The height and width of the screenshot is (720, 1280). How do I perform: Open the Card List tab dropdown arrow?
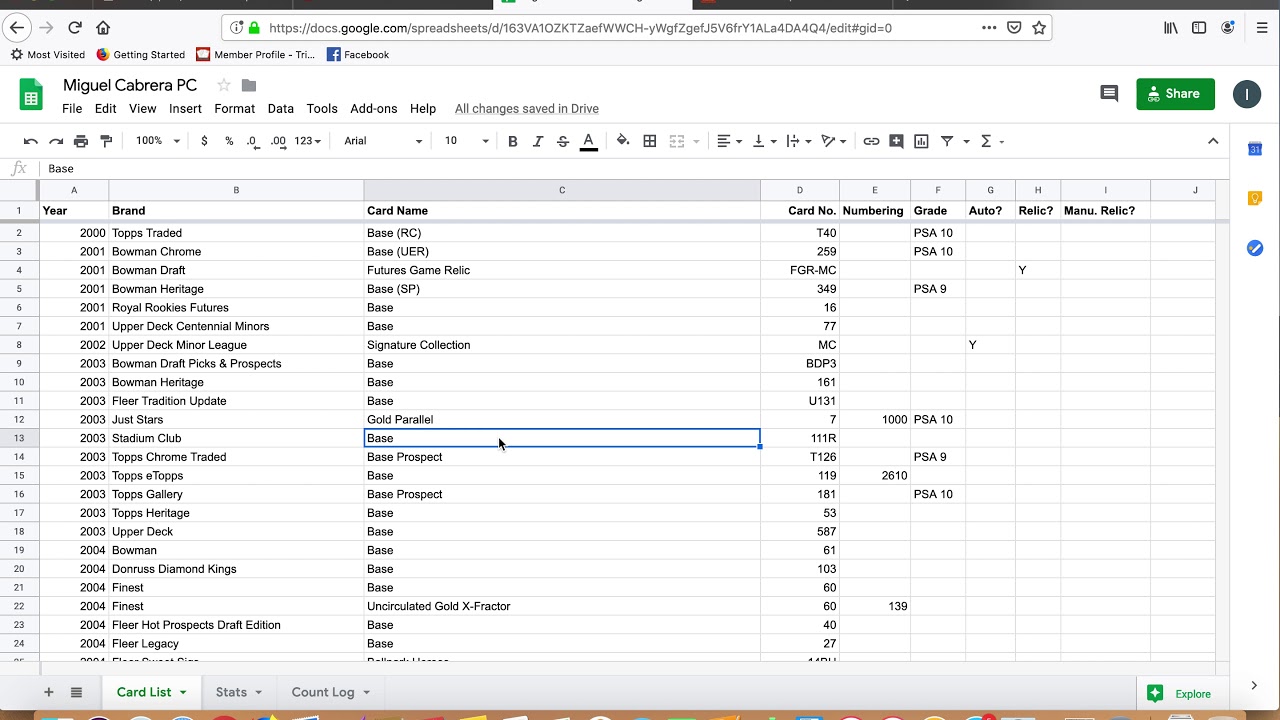pyautogui.click(x=183, y=692)
